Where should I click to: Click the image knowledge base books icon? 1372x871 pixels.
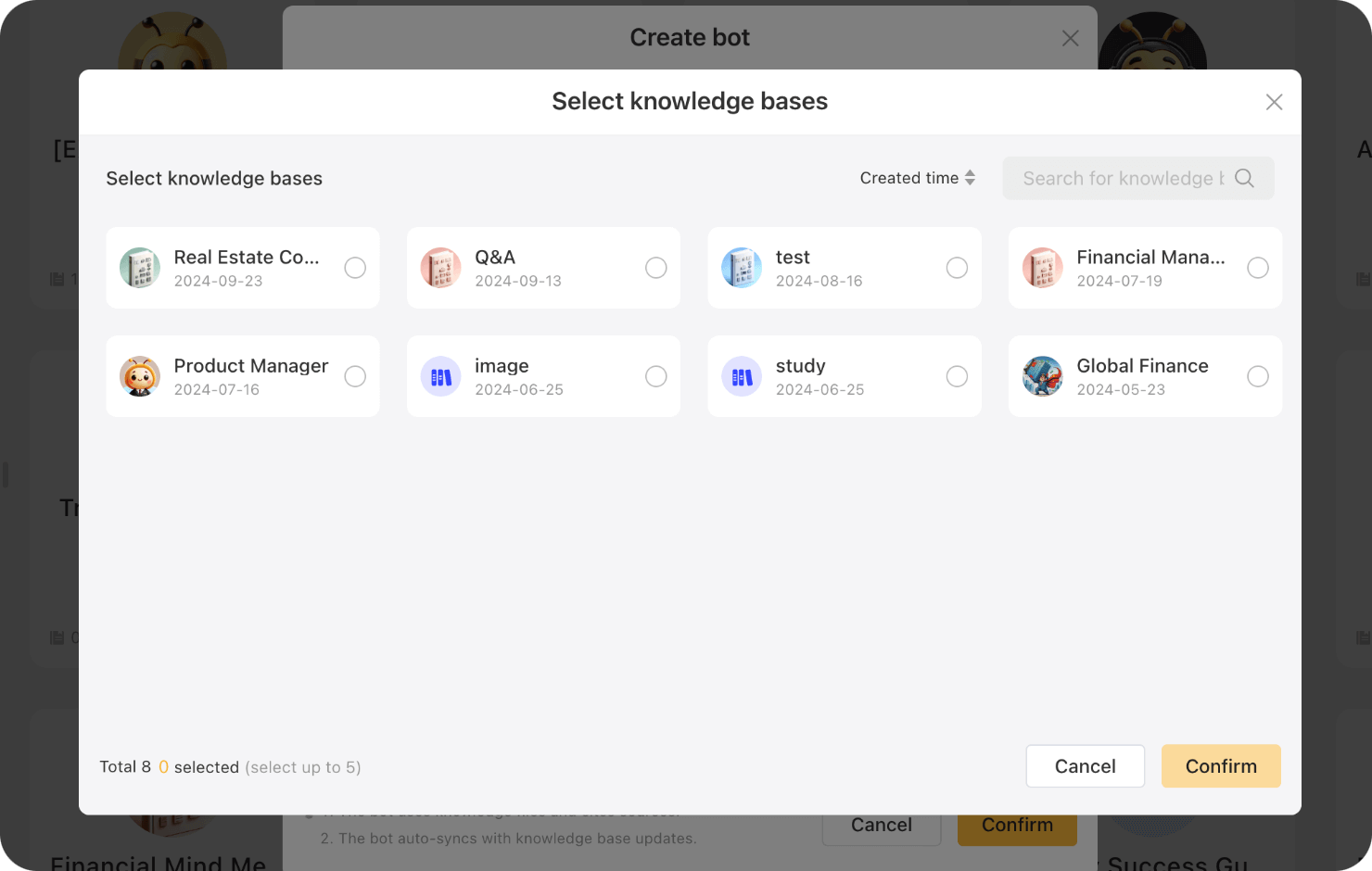click(440, 376)
